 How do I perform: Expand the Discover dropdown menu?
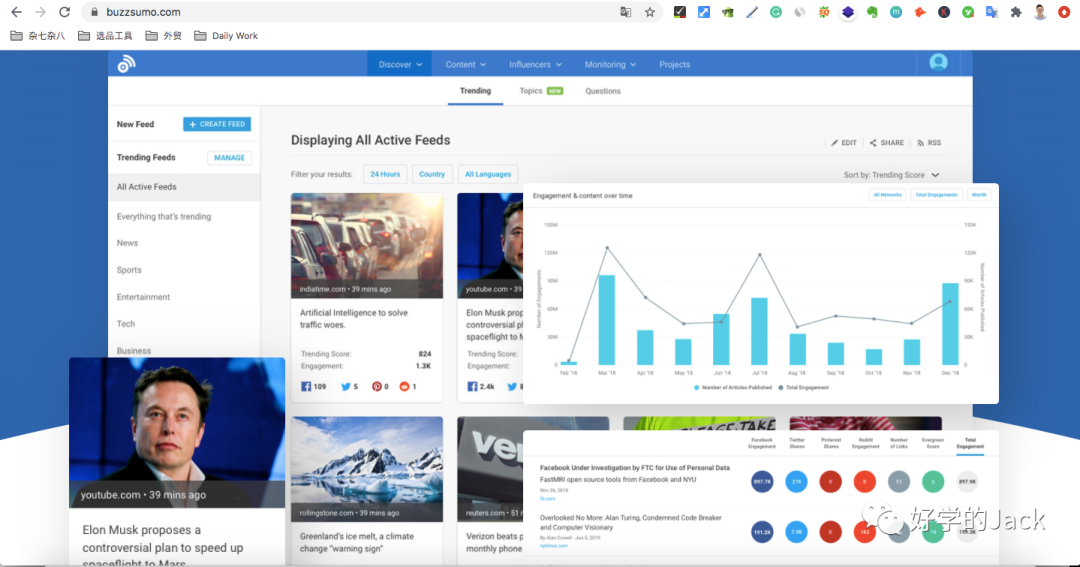click(400, 64)
